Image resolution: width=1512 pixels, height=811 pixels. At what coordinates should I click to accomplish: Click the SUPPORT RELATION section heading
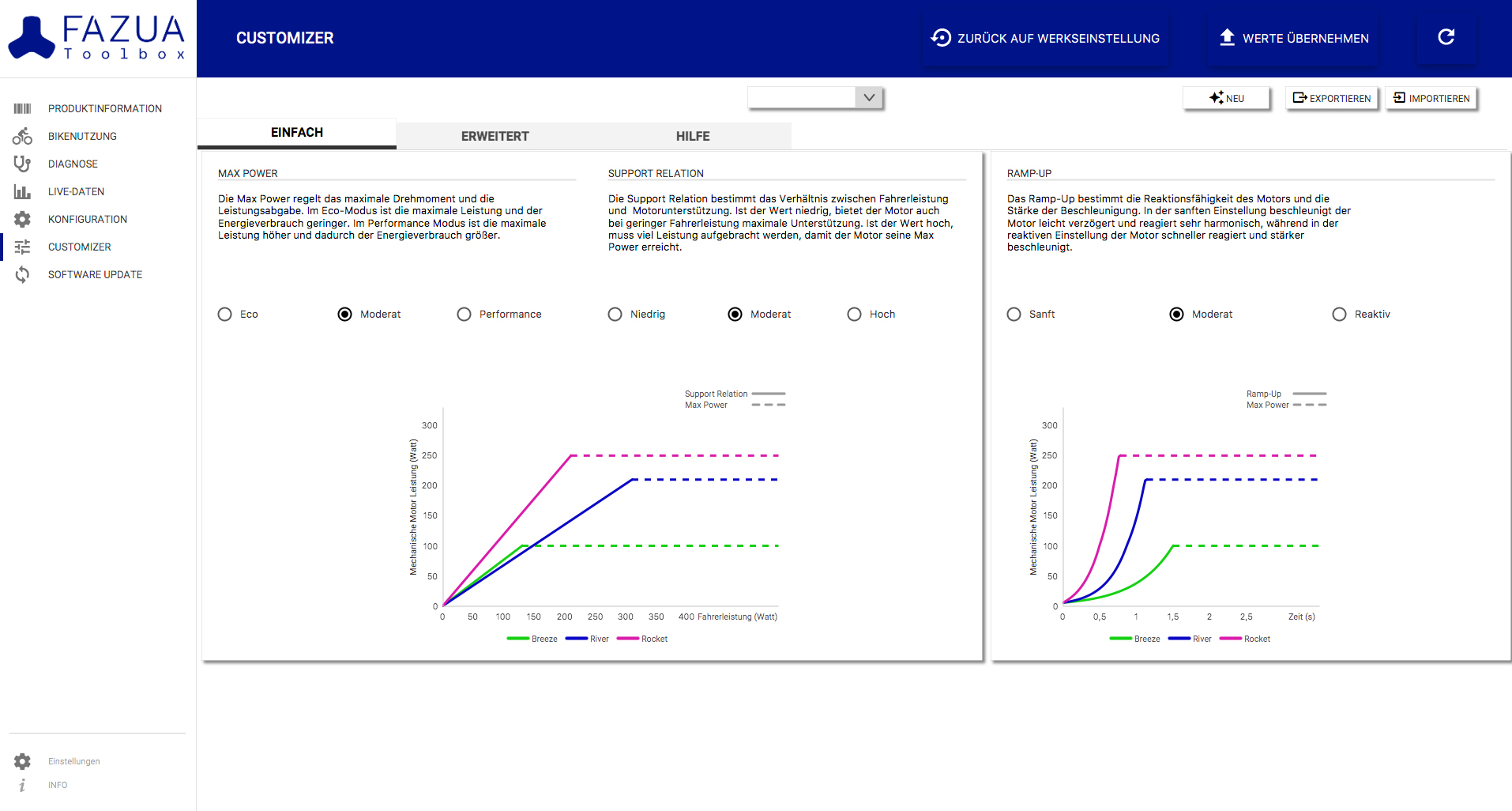coord(656,173)
